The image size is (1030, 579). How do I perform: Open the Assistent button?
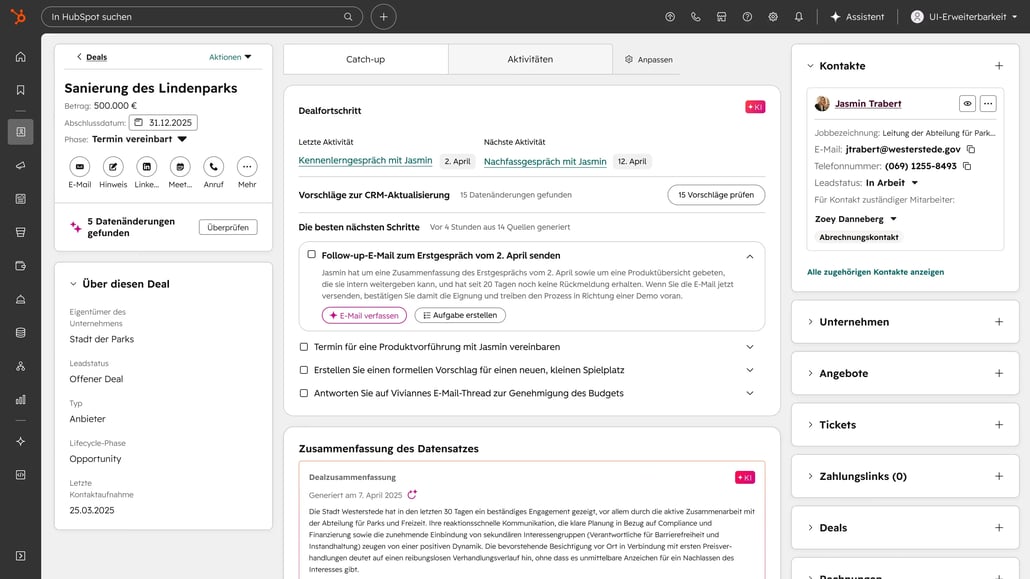point(857,17)
